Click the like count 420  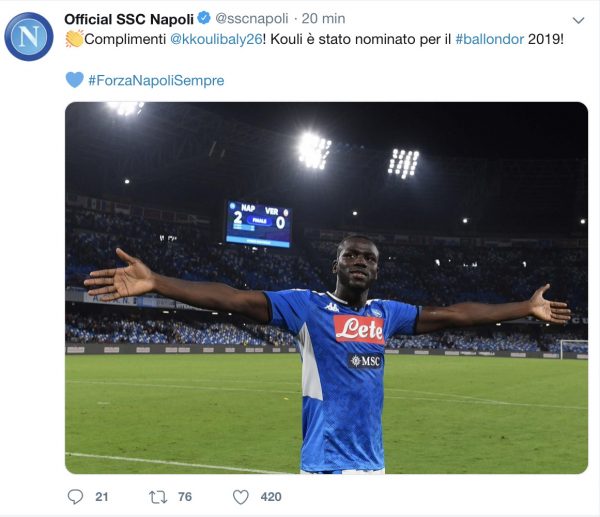270,497
